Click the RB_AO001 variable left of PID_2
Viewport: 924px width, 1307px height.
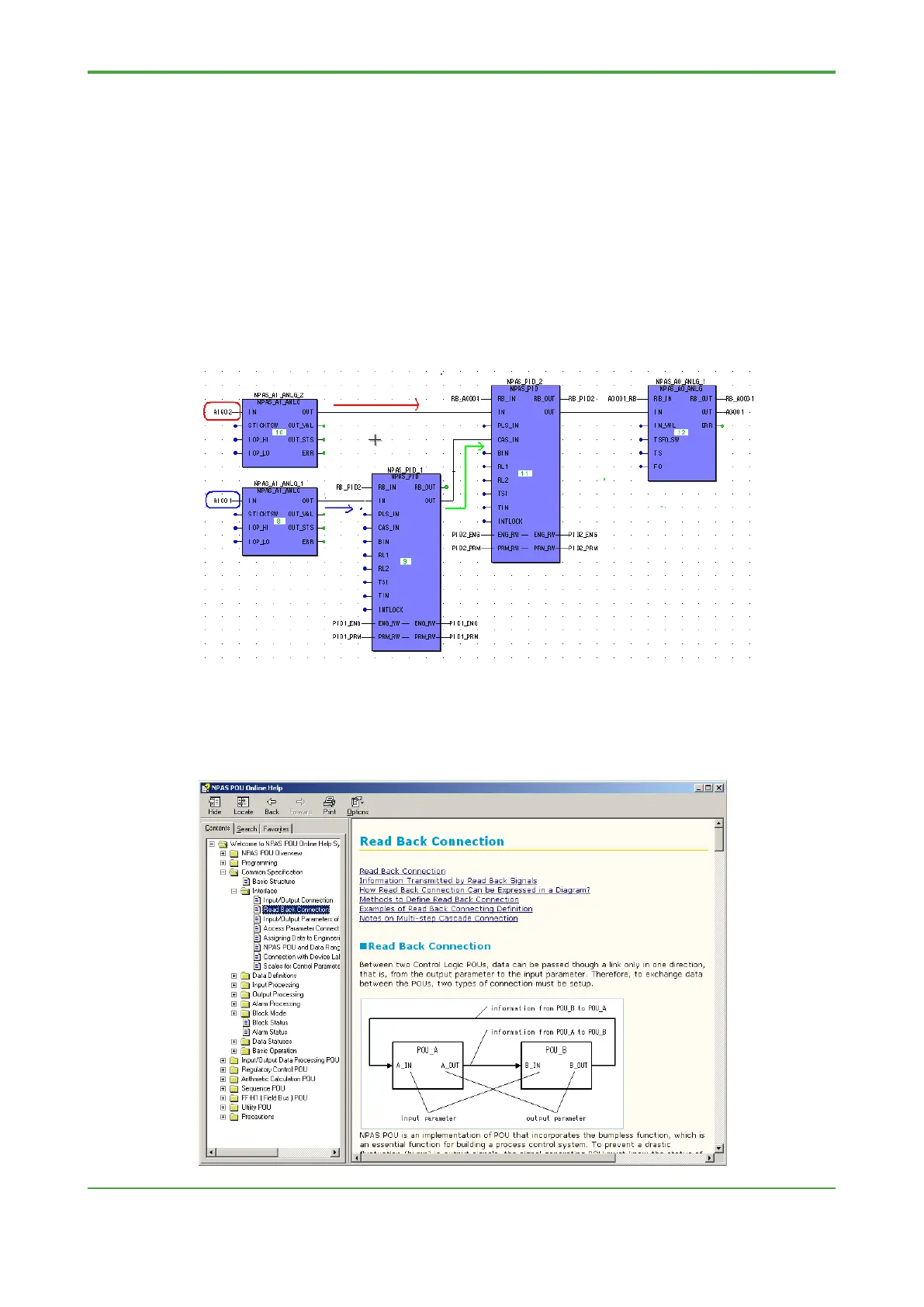(465, 399)
